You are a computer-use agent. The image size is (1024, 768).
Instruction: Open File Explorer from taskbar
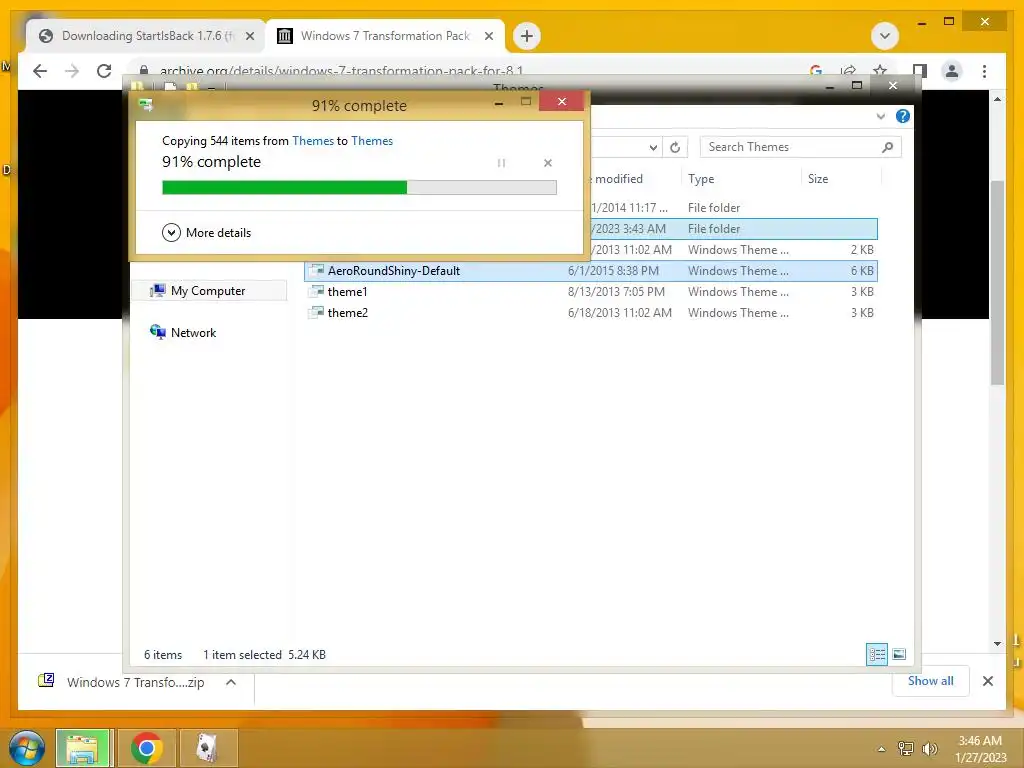82,748
